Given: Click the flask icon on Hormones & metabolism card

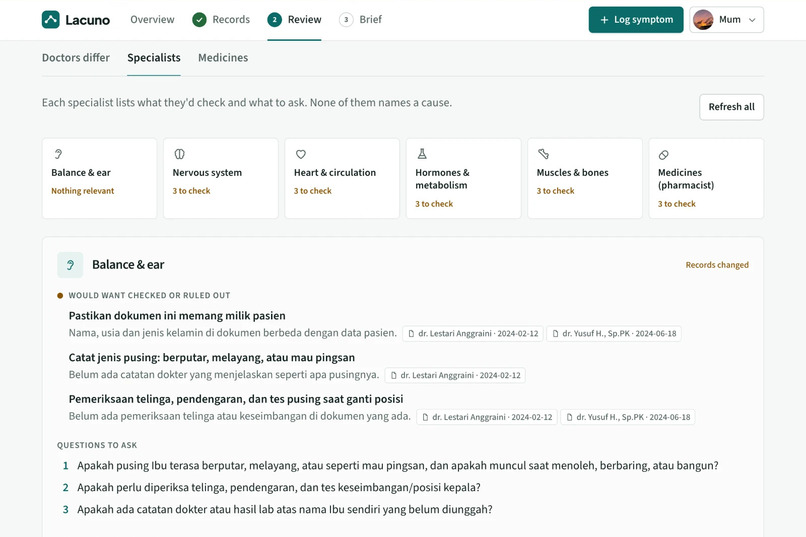Looking at the screenshot, I should pyautogui.click(x=422, y=154).
